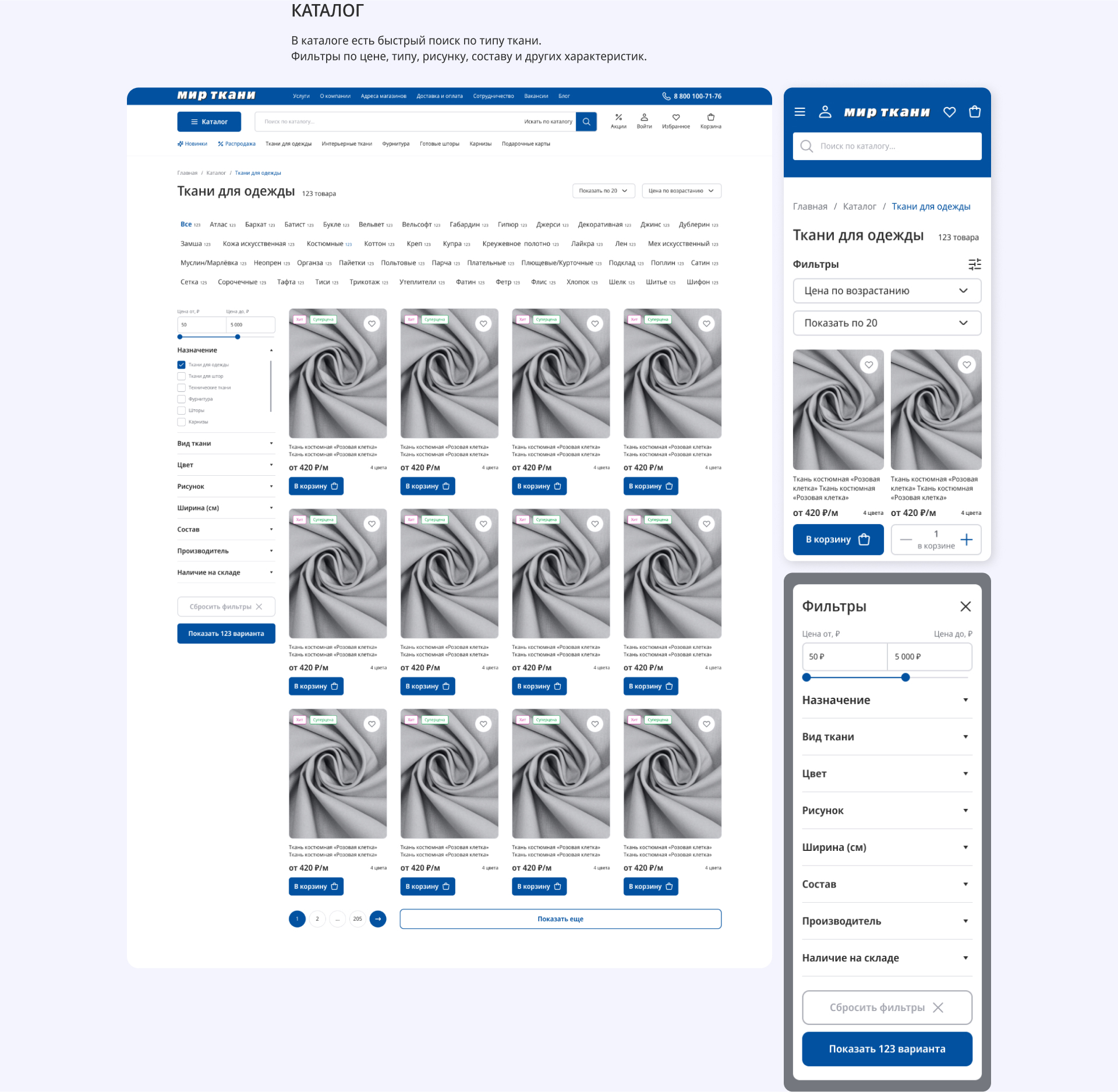Click next page arrow in pagination

(378, 919)
